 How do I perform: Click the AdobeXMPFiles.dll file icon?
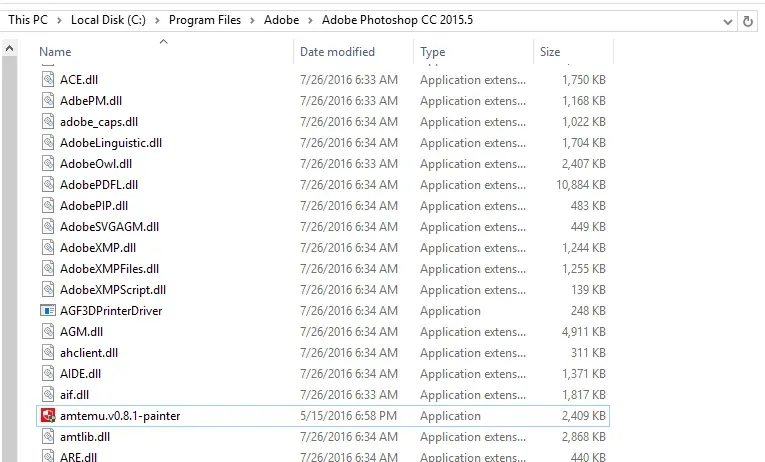[48, 268]
